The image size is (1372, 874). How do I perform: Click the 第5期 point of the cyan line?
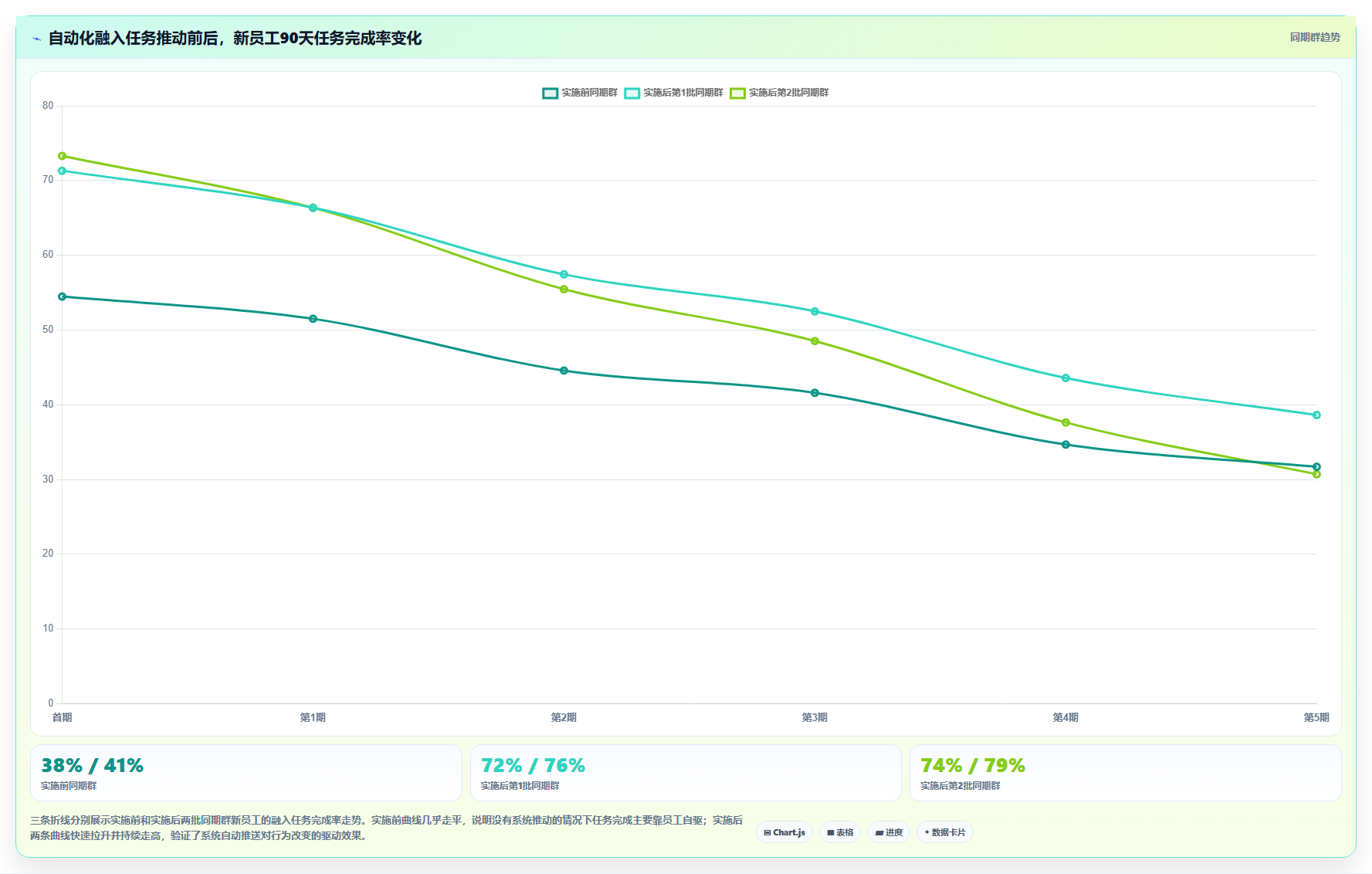click(x=1316, y=415)
